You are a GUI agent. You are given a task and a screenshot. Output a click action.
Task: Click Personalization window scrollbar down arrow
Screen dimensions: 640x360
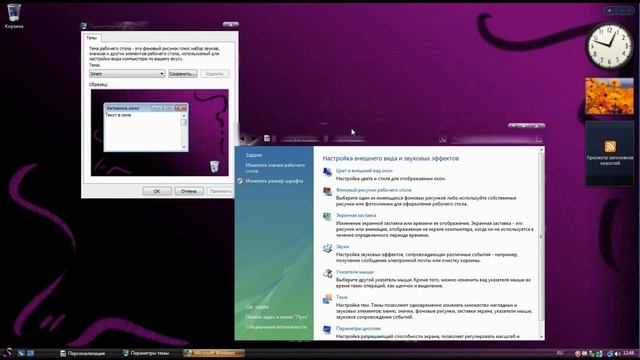(542, 337)
